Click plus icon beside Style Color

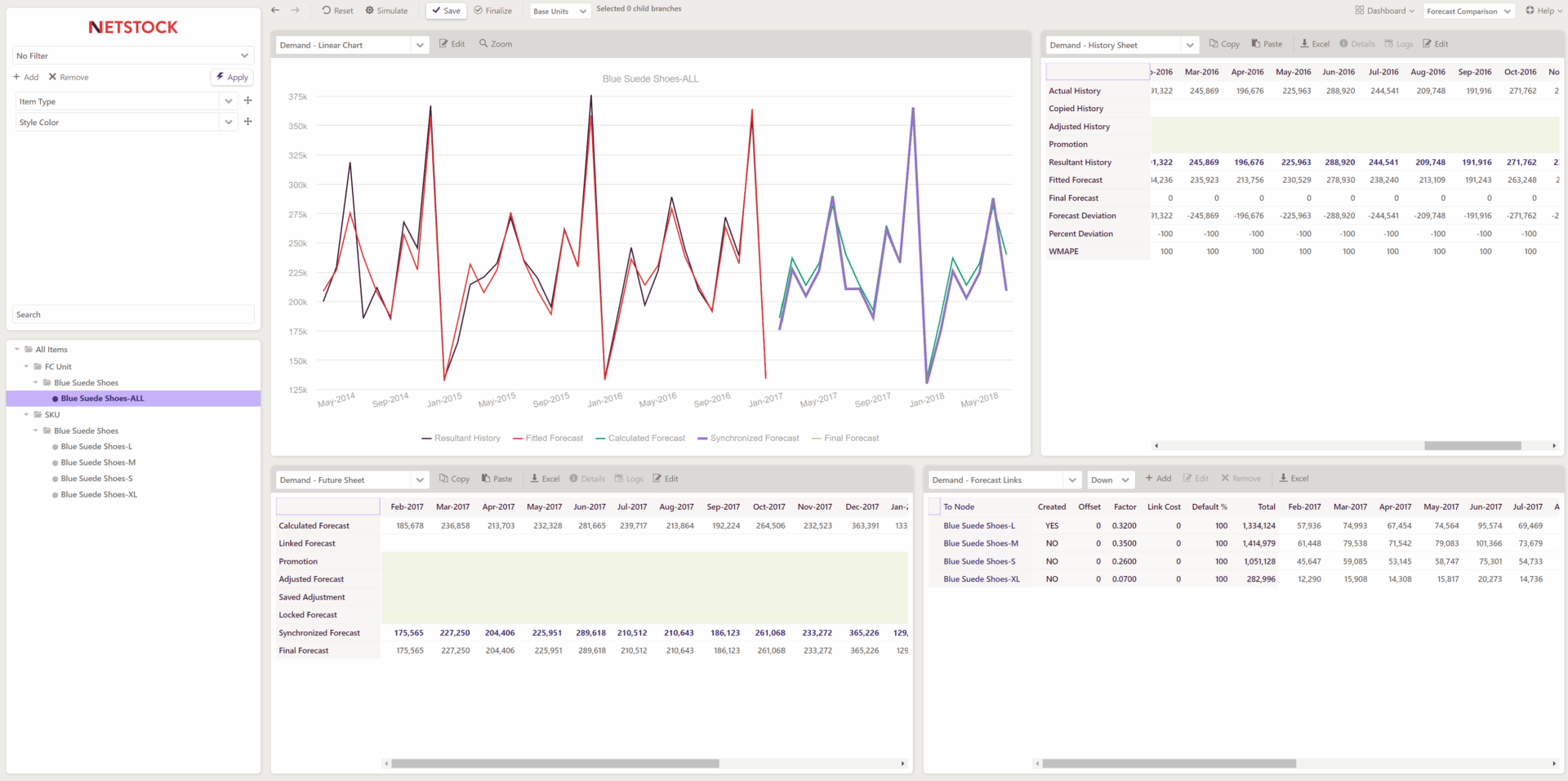tap(247, 121)
